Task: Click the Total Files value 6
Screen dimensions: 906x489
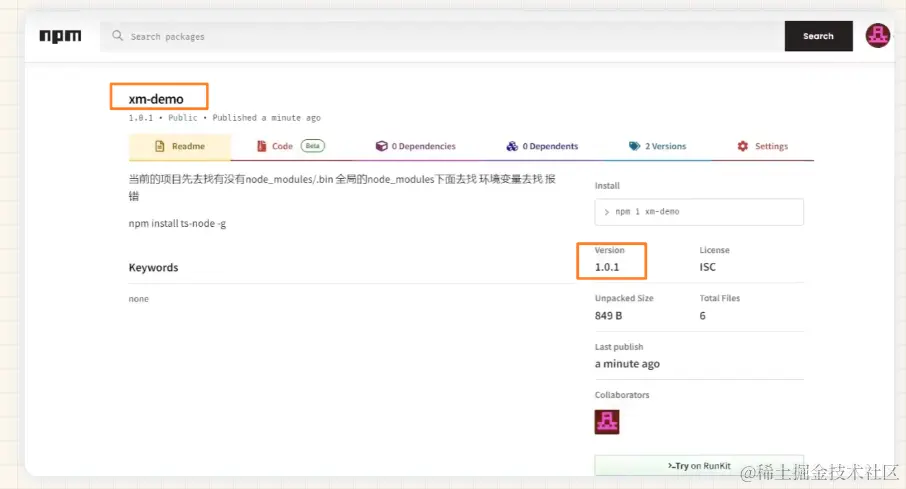Action: coord(703,316)
